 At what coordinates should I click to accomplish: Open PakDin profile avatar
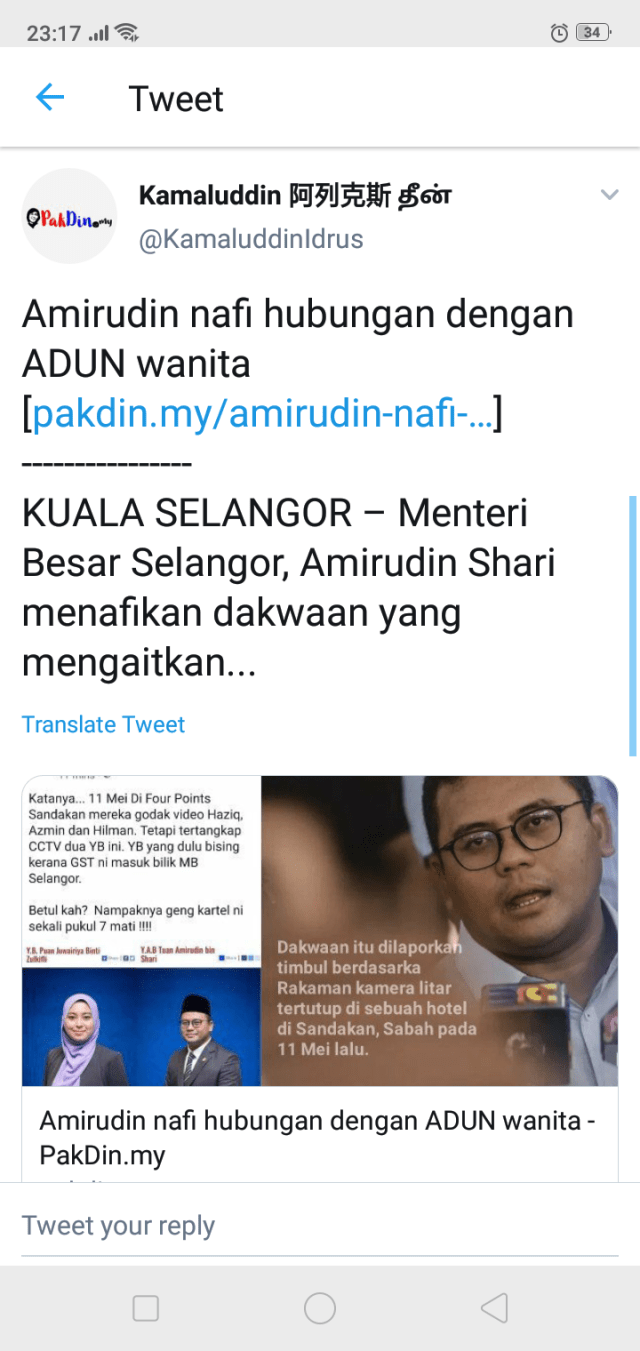(x=69, y=216)
